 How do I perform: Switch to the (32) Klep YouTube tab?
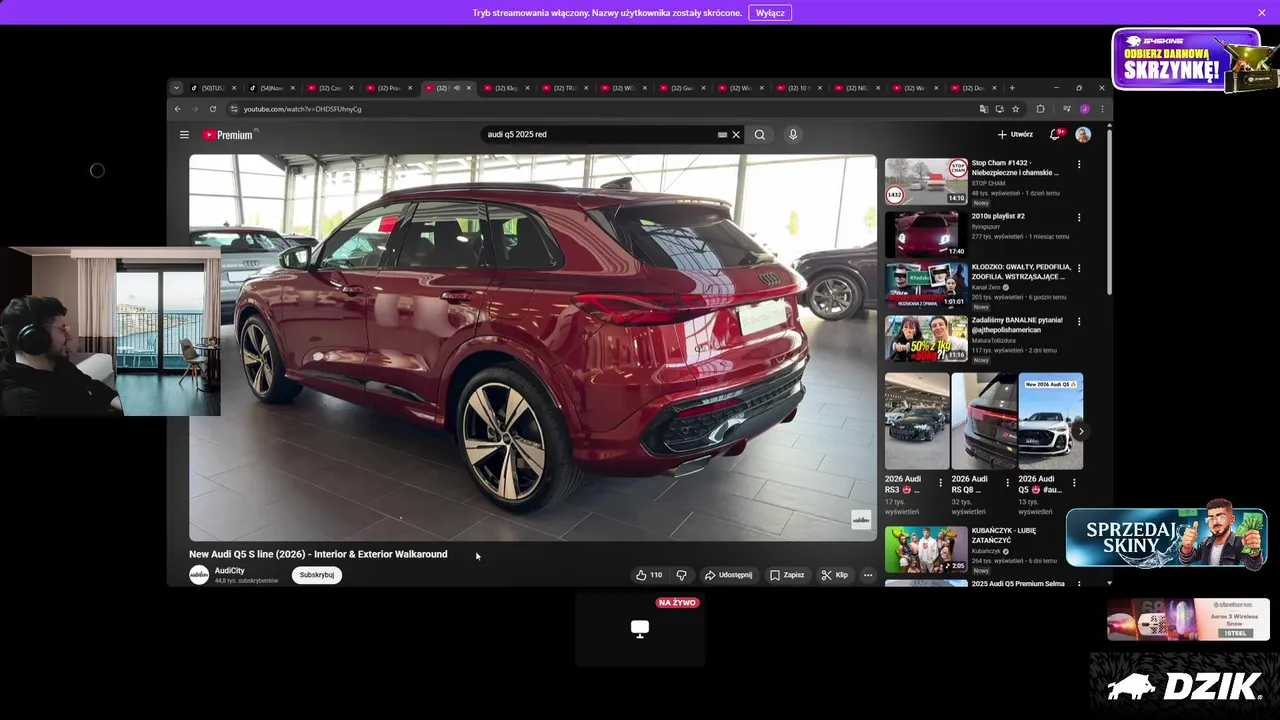[x=506, y=88]
